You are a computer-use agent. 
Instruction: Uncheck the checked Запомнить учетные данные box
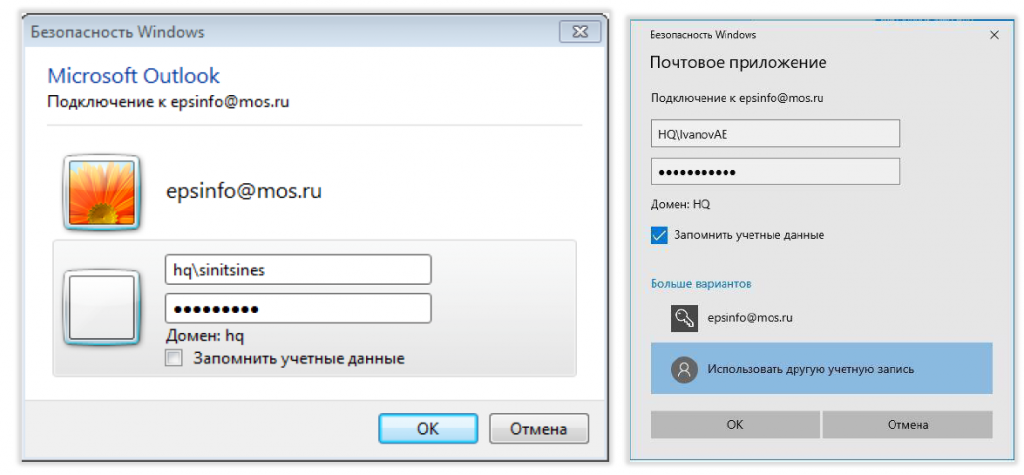tap(659, 236)
